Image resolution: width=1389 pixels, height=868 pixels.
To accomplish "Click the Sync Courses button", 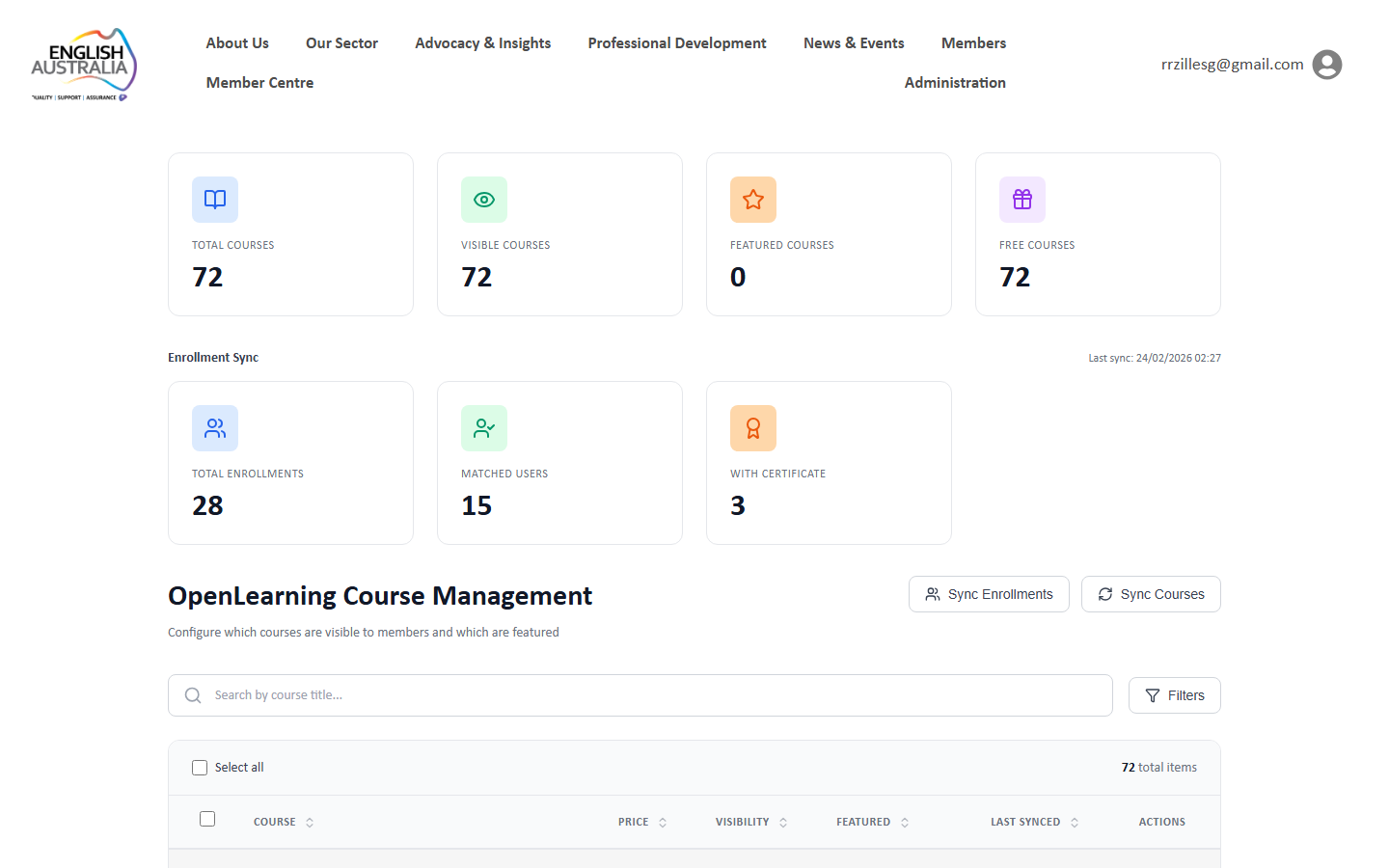I will [x=1151, y=594].
